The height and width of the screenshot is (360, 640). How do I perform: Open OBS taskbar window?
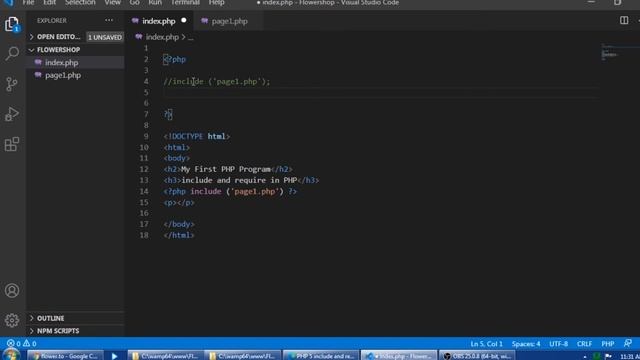(477, 356)
